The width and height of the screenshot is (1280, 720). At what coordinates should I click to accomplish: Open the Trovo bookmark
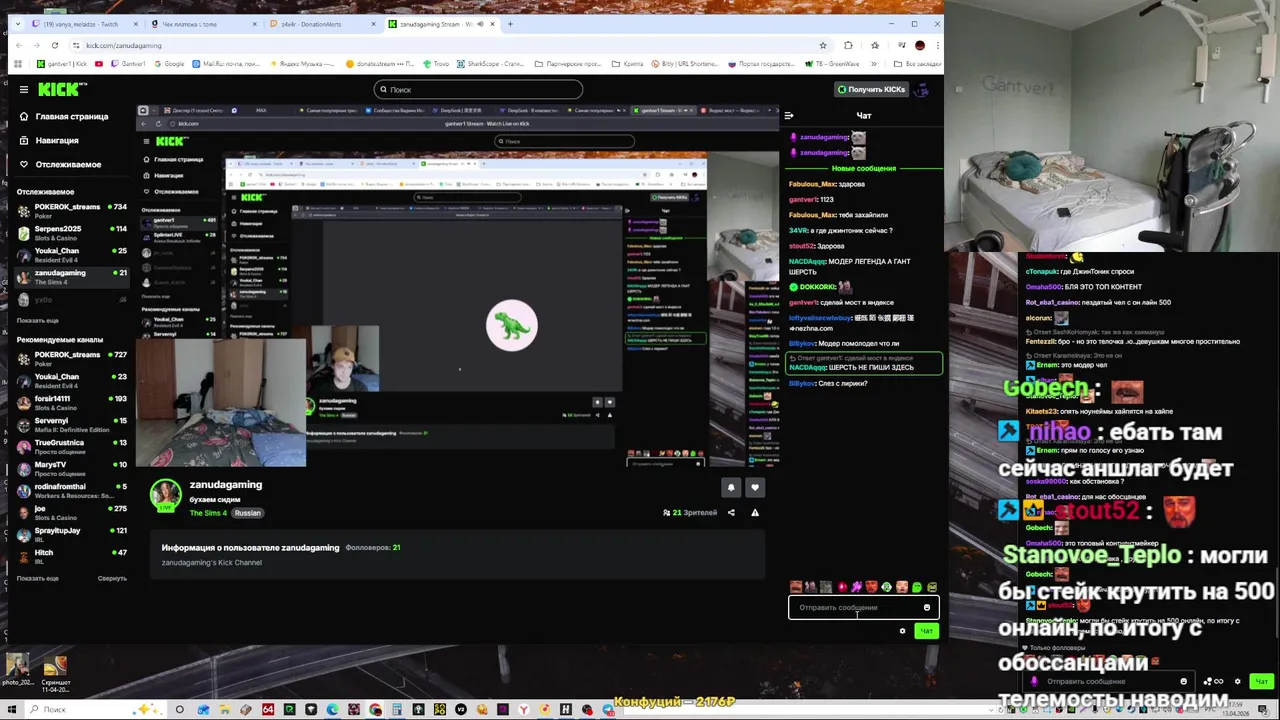coord(435,64)
